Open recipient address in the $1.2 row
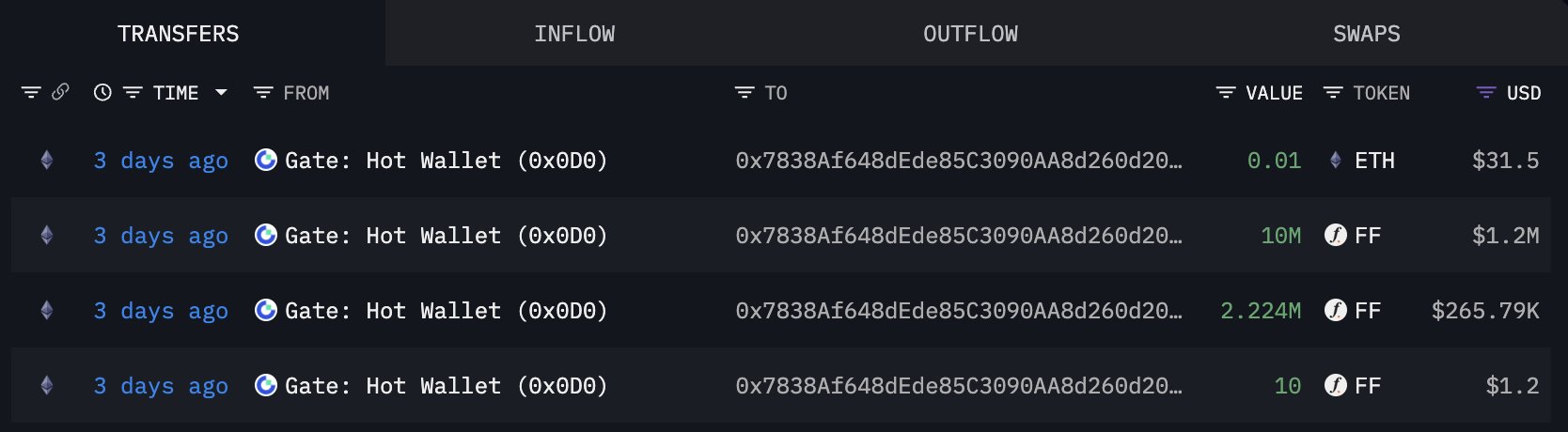Viewport: 1568px width, 432px height. tap(958, 386)
